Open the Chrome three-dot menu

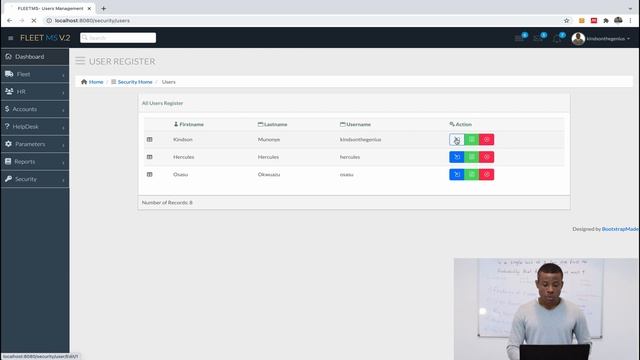tap(631, 20)
